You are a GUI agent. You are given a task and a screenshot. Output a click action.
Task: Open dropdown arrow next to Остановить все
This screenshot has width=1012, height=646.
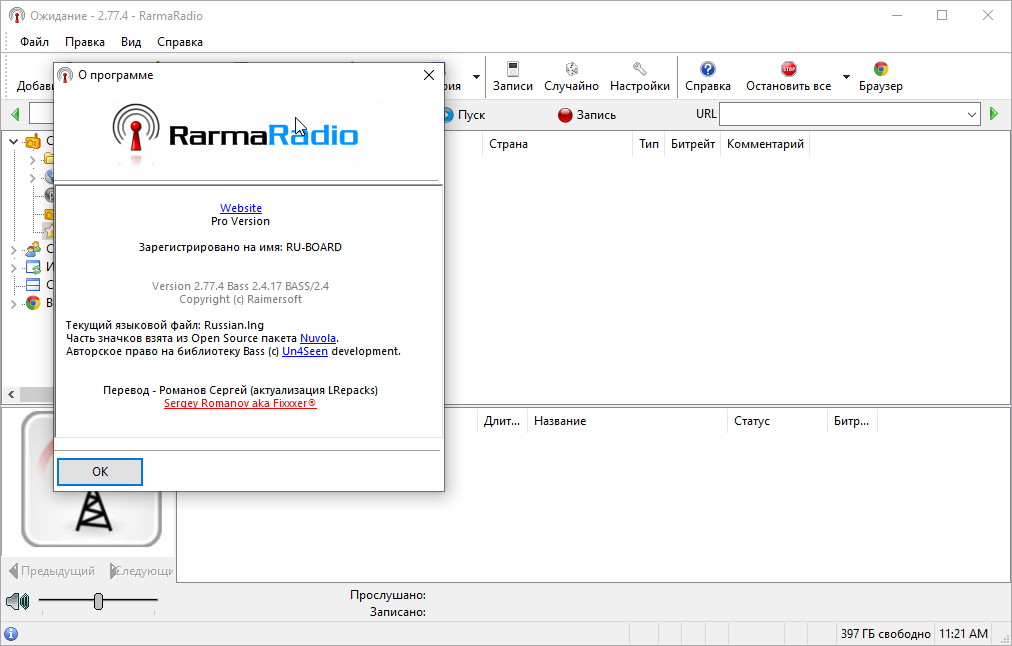tap(846, 77)
